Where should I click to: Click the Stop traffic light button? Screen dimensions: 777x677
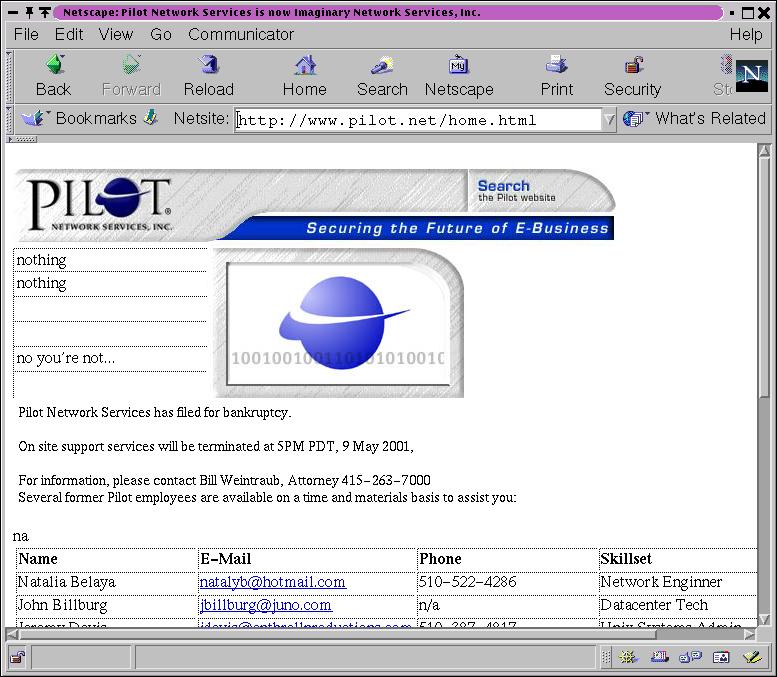point(724,76)
